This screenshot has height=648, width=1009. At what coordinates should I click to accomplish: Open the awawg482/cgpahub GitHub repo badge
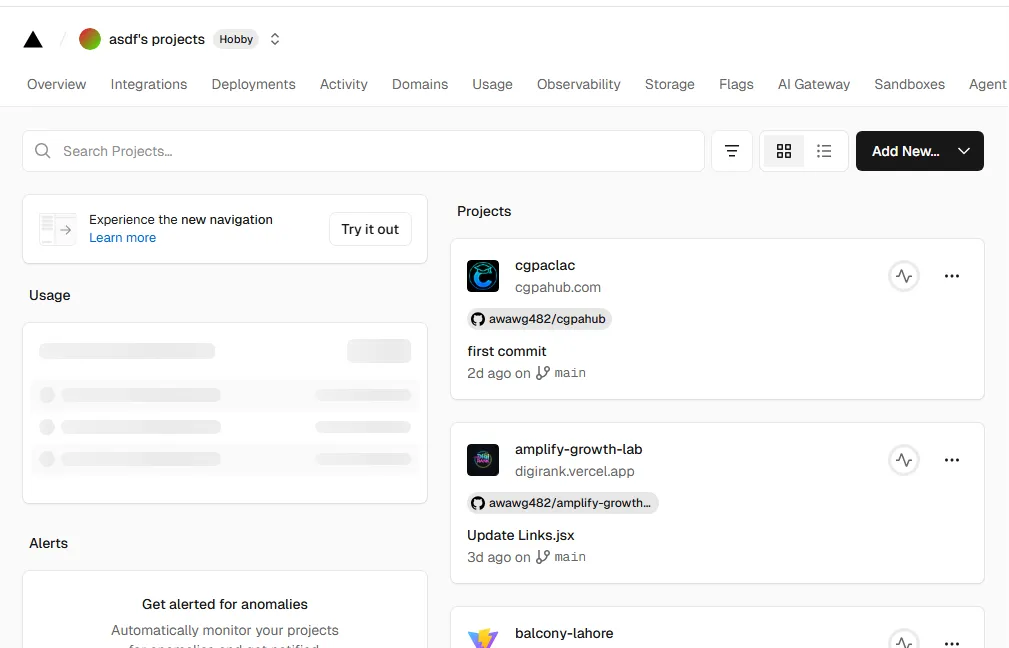(539, 319)
